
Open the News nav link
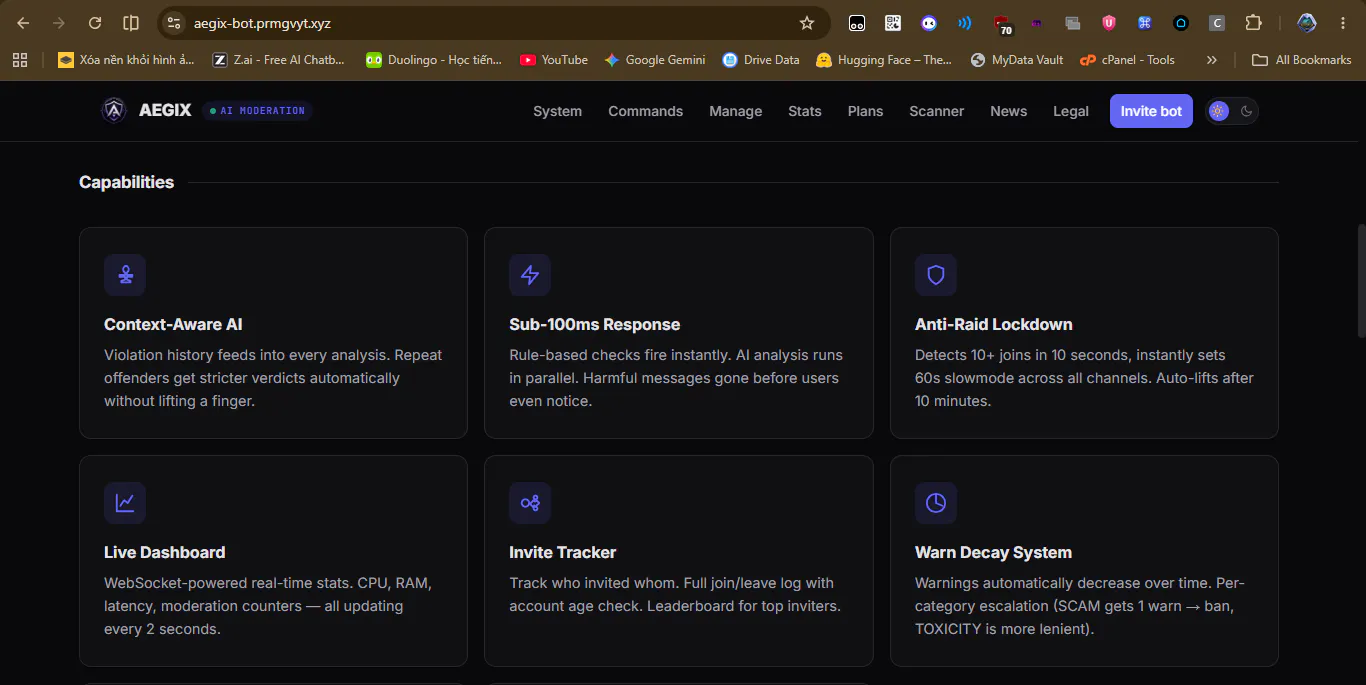pyautogui.click(x=1008, y=111)
